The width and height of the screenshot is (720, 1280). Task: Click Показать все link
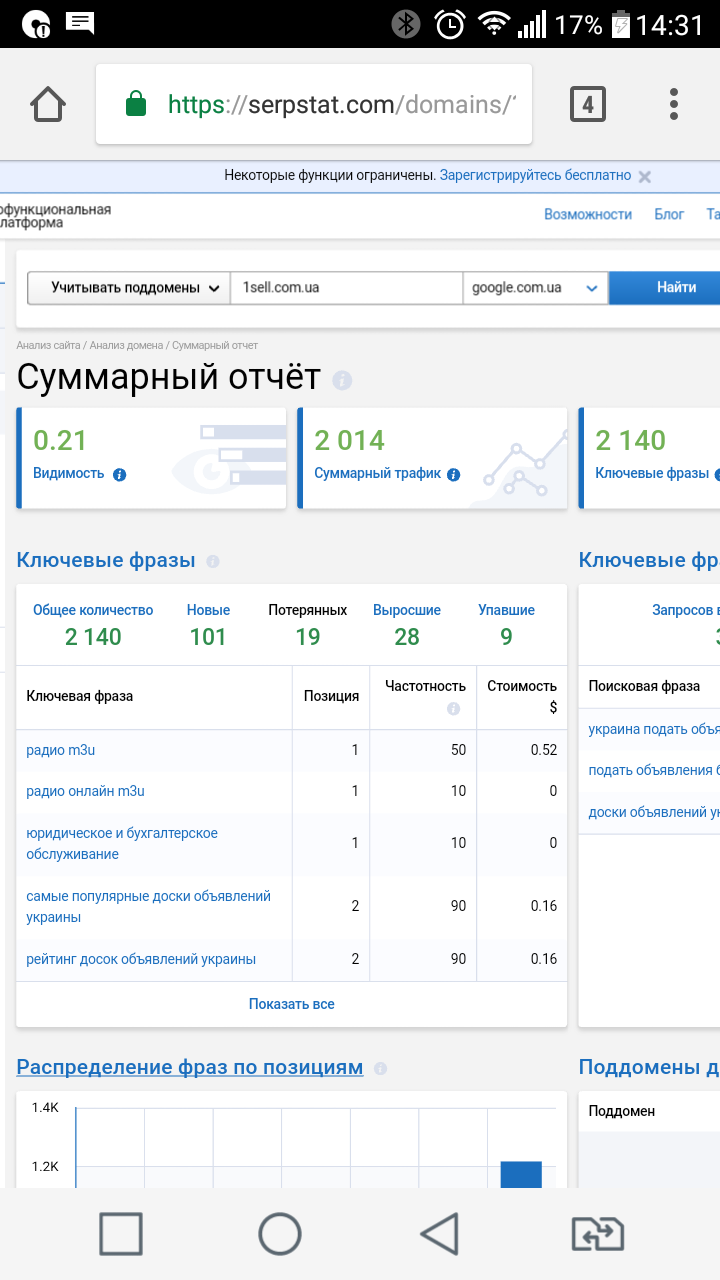[292, 1004]
